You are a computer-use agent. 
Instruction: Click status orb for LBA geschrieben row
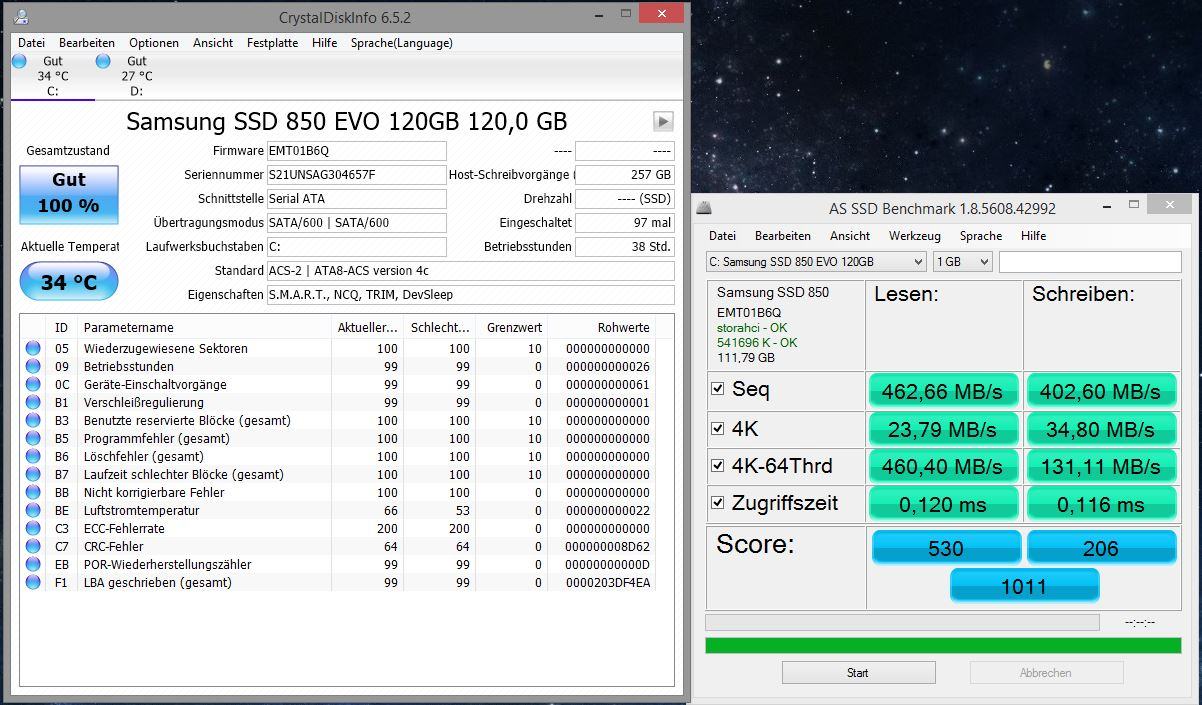pos(33,582)
